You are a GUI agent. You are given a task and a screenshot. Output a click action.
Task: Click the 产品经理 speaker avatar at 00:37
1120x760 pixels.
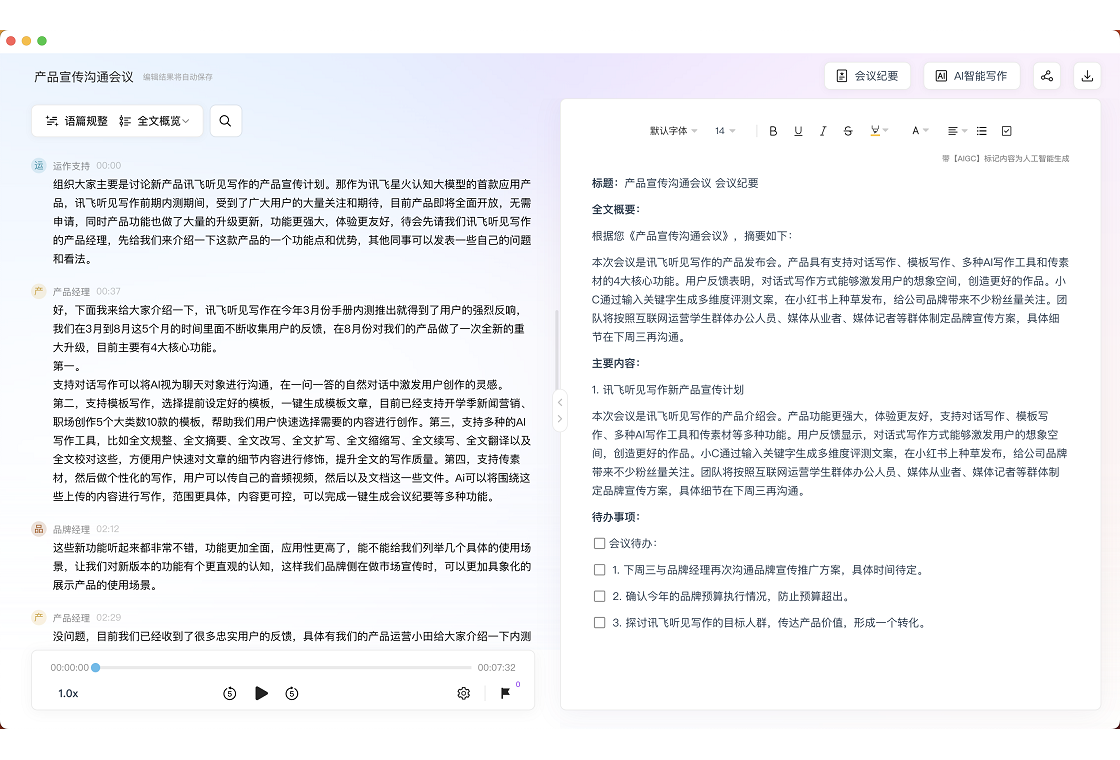pos(39,291)
